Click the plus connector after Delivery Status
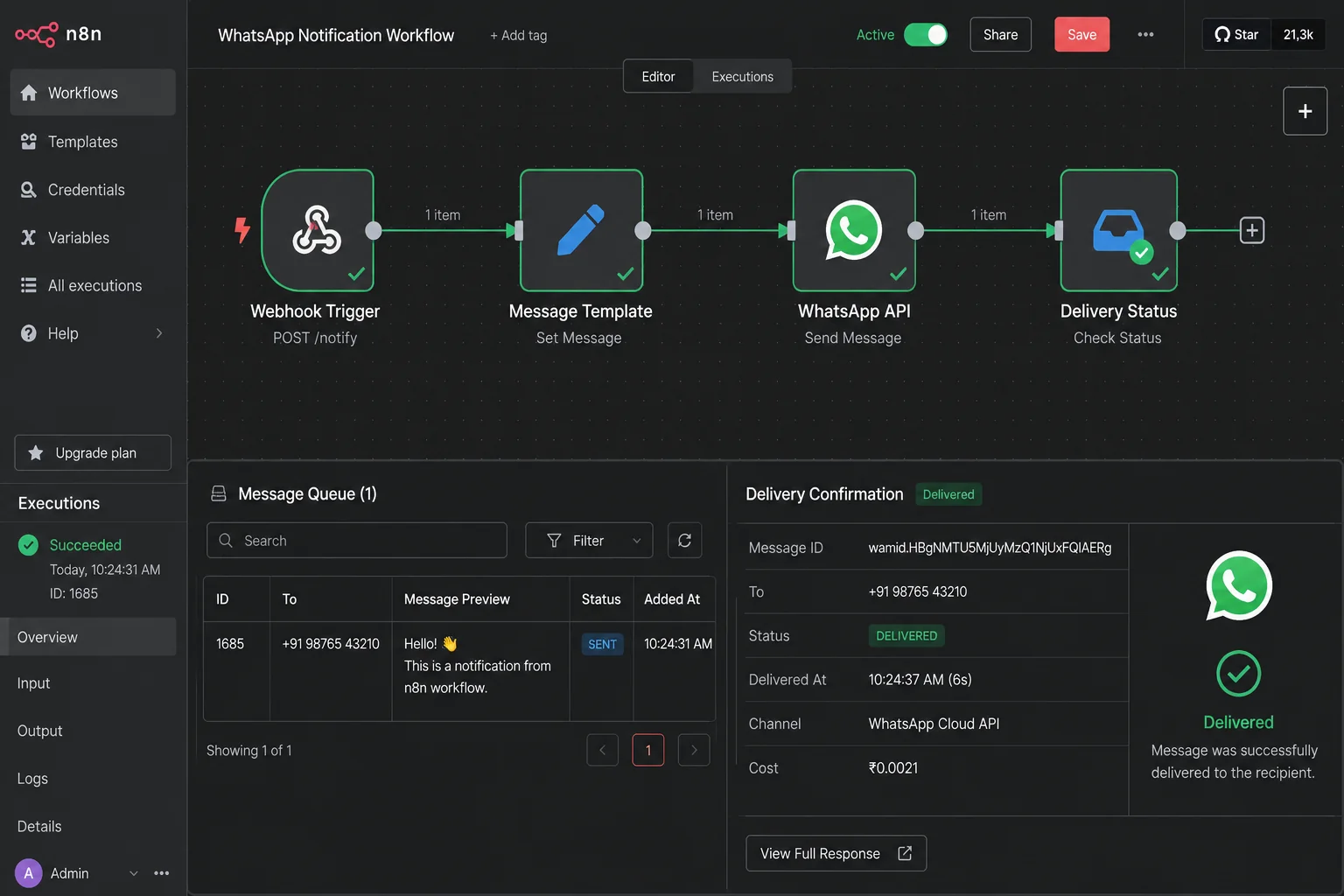 (1252, 230)
